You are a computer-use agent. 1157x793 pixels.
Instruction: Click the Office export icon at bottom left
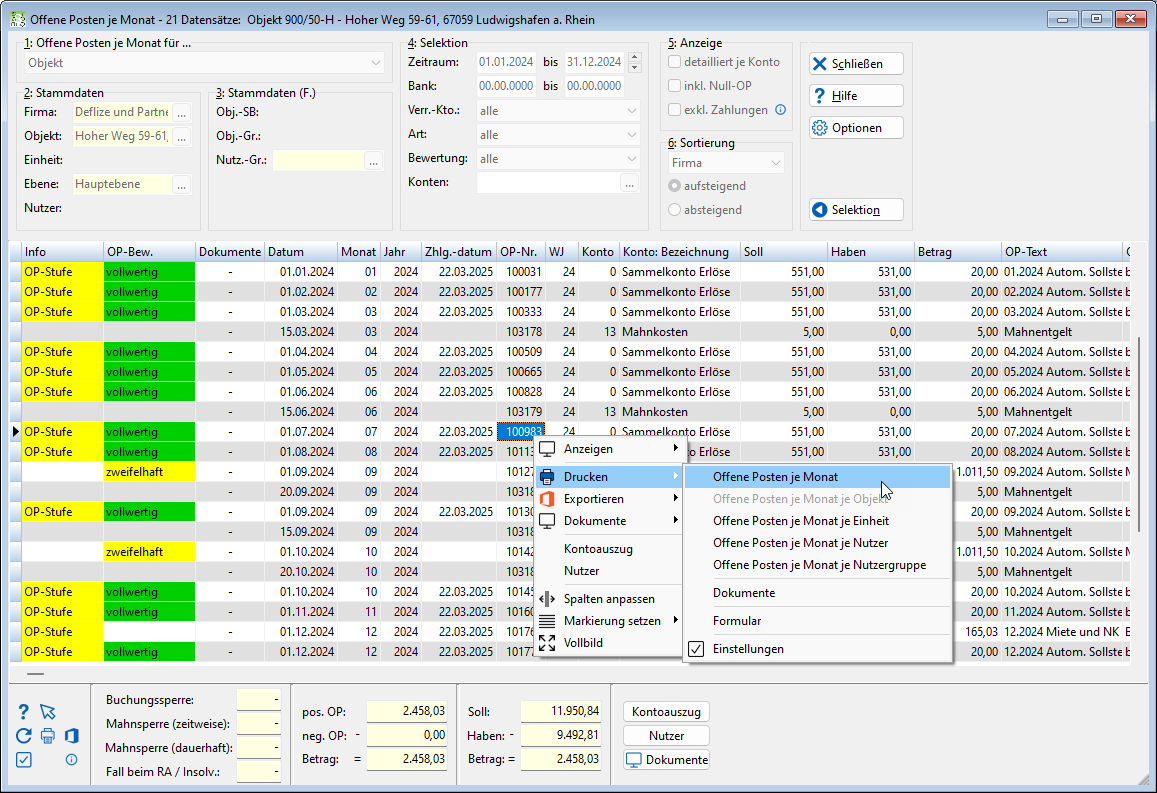(72, 735)
